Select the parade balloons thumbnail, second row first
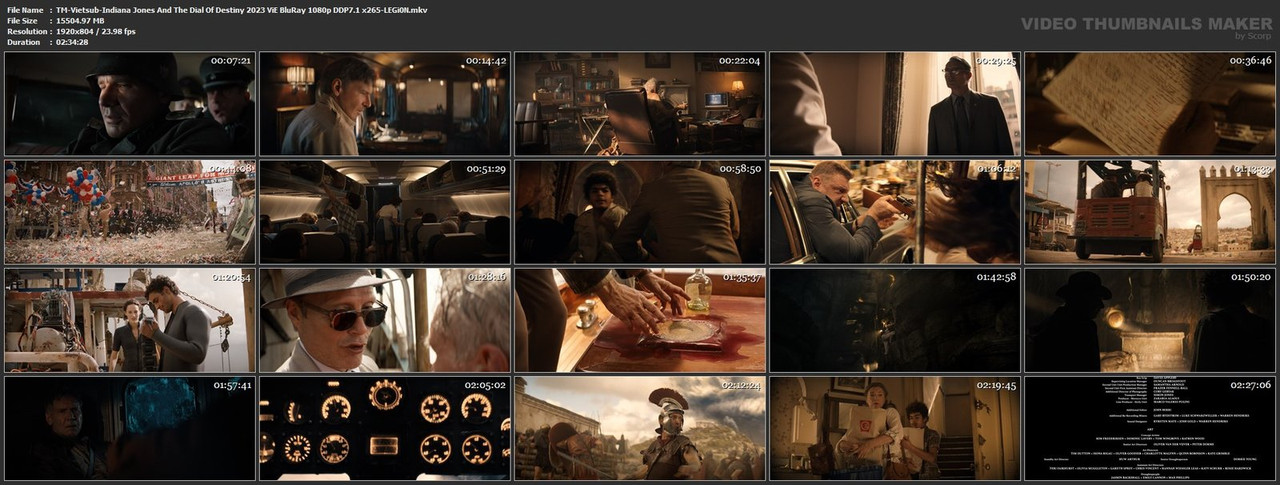The width and height of the screenshot is (1280, 485). coord(130,212)
